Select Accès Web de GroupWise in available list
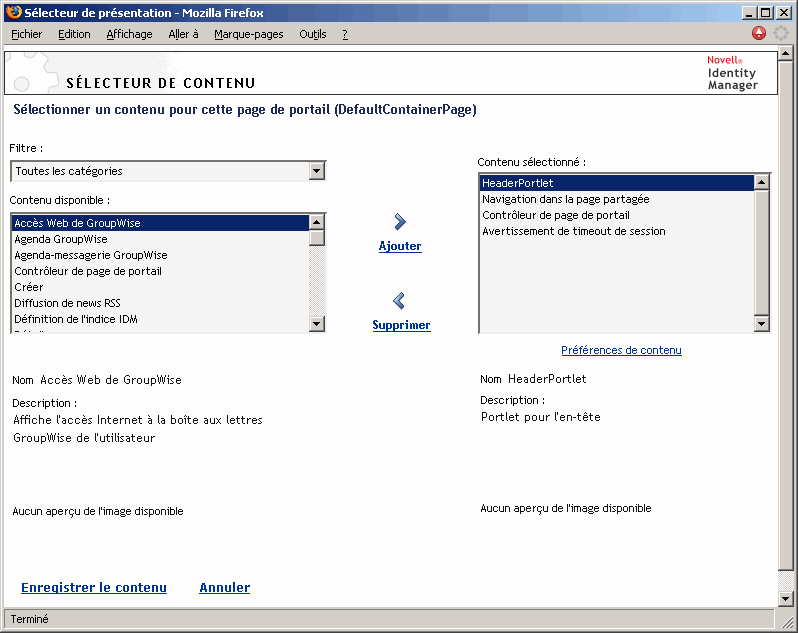This screenshot has width=798, height=633. tap(160, 223)
